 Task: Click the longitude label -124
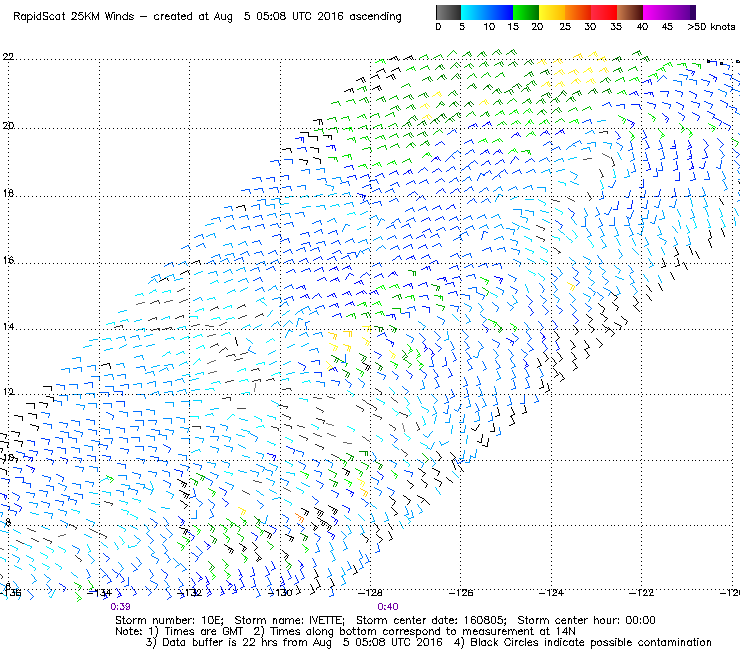(551, 592)
